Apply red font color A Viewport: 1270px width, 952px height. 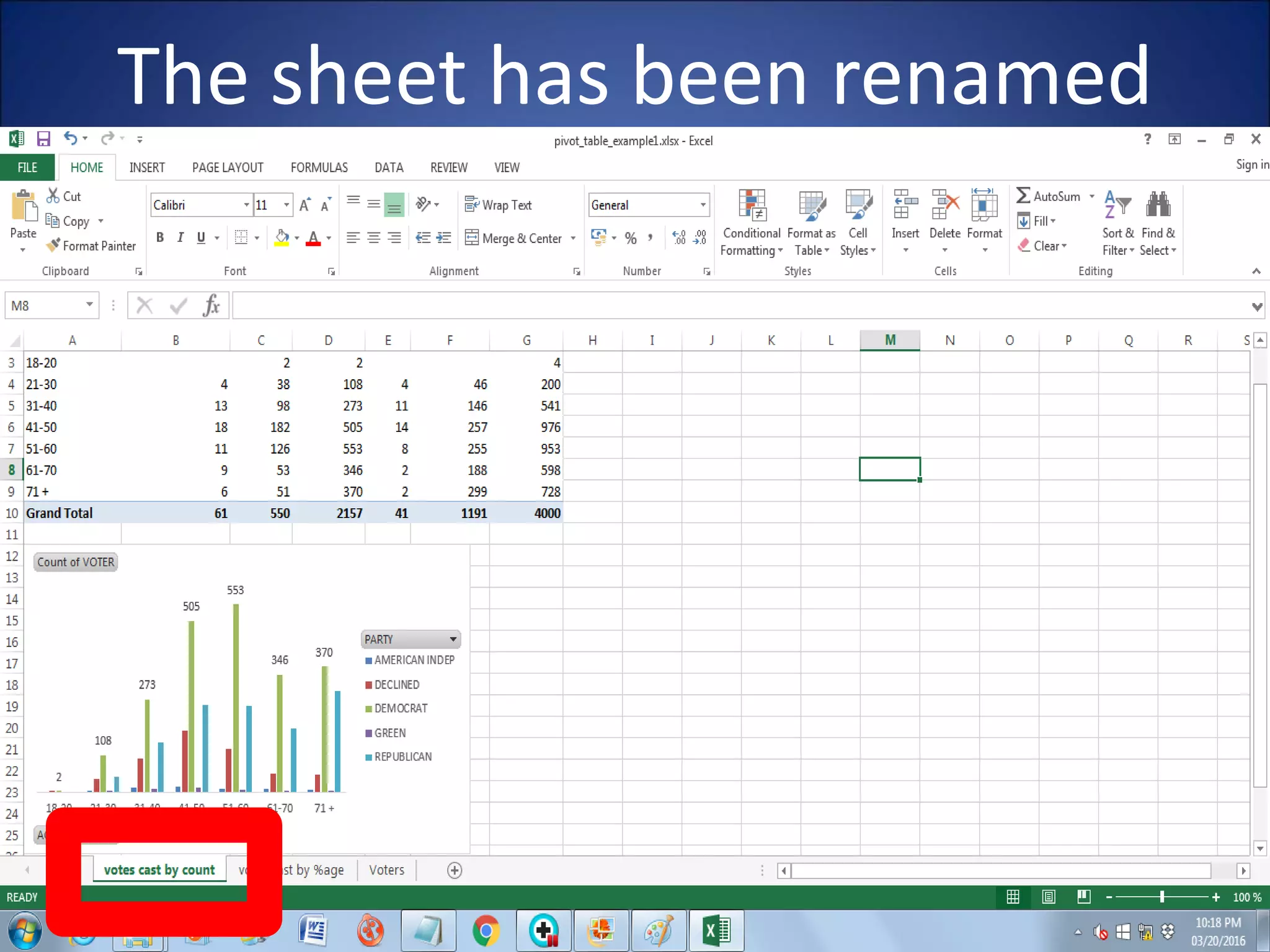pos(313,238)
